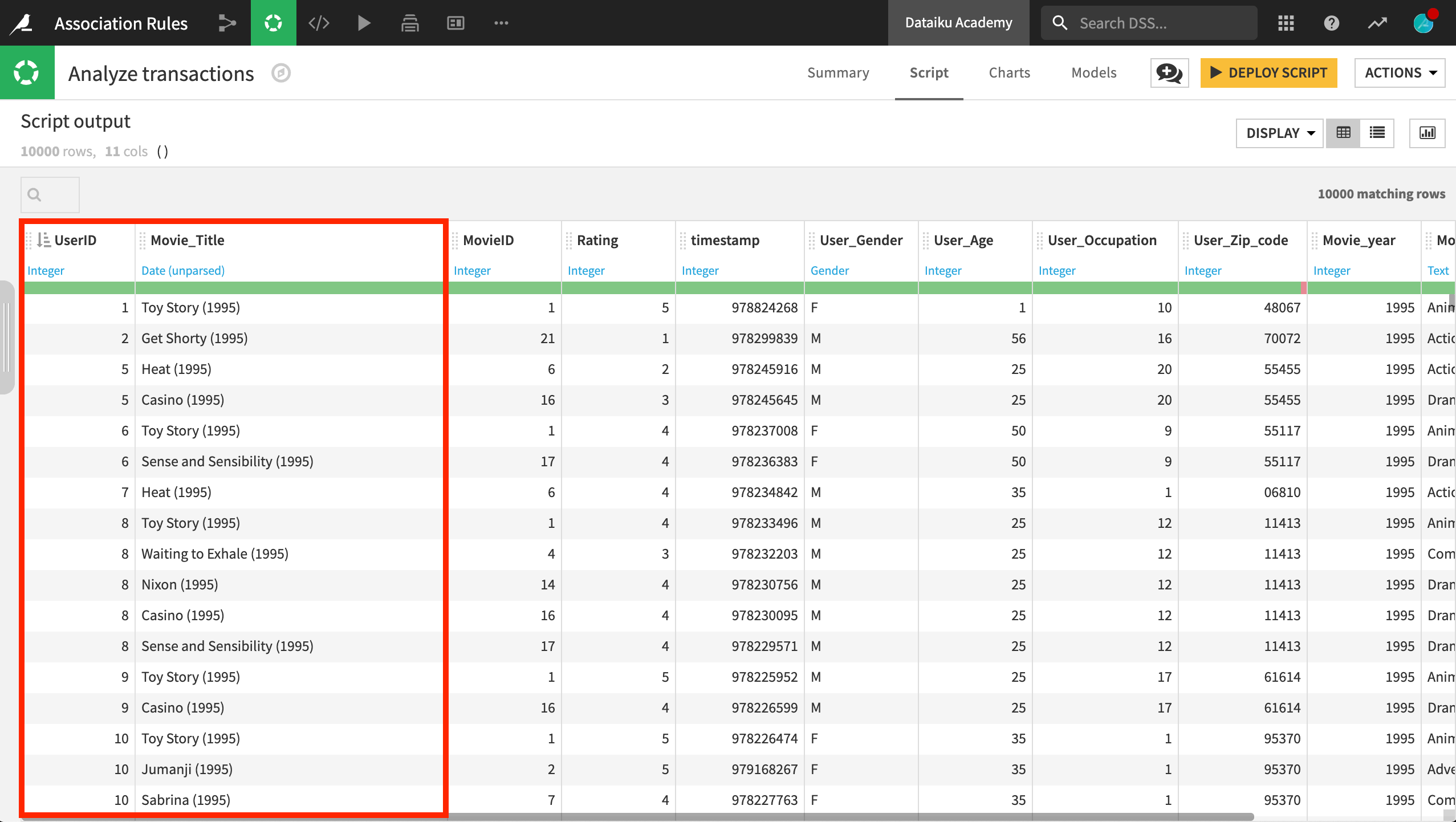Toggle the list view display icon

1378,132
